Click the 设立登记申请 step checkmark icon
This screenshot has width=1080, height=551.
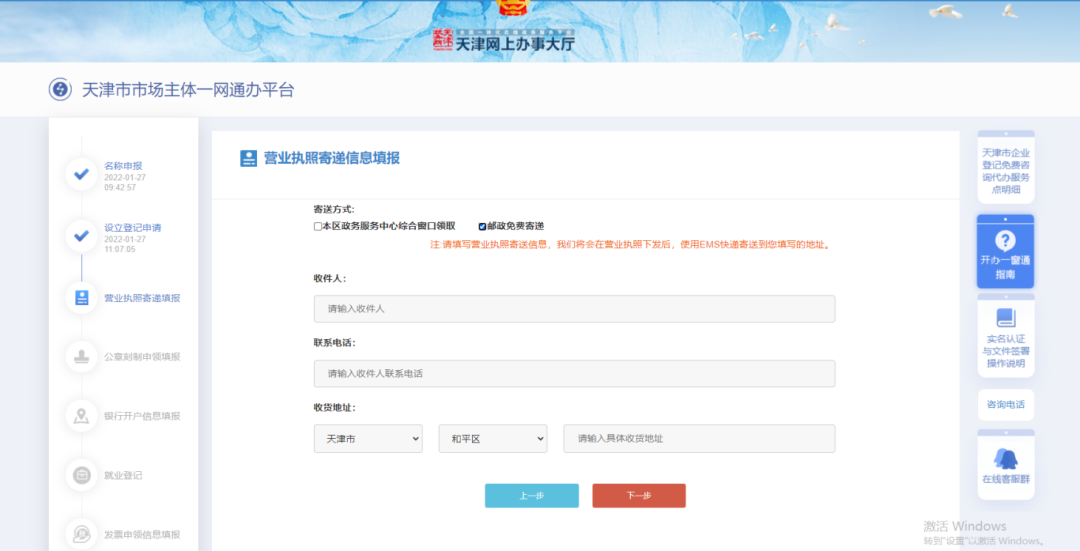(x=81, y=236)
